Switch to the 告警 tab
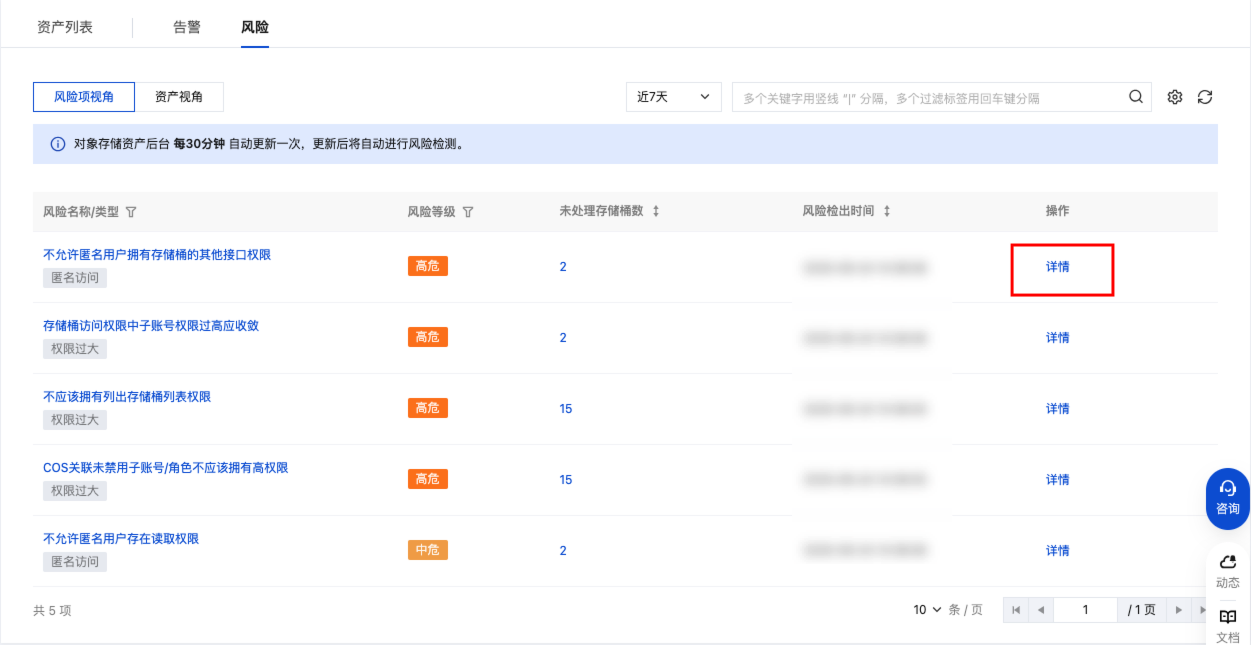The width and height of the screenshot is (1251, 645). pos(187,27)
